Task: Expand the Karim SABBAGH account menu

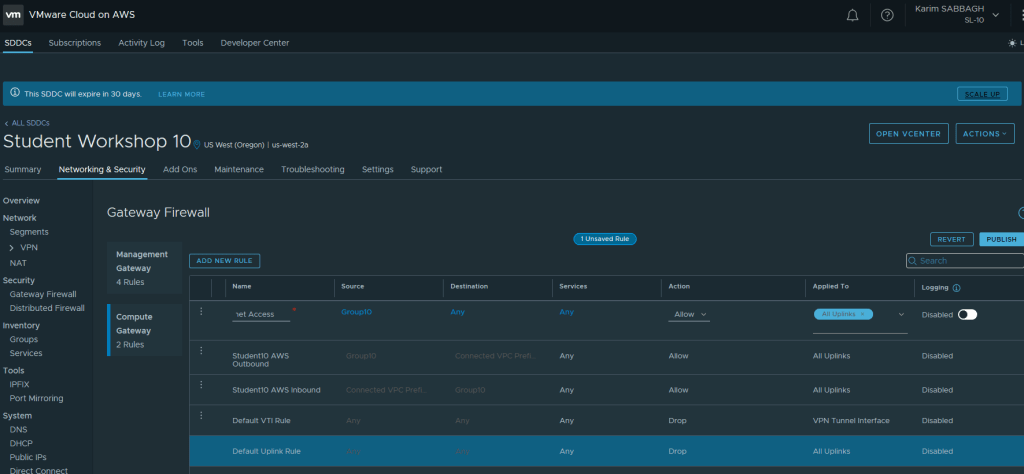Action: [x=995, y=15]
